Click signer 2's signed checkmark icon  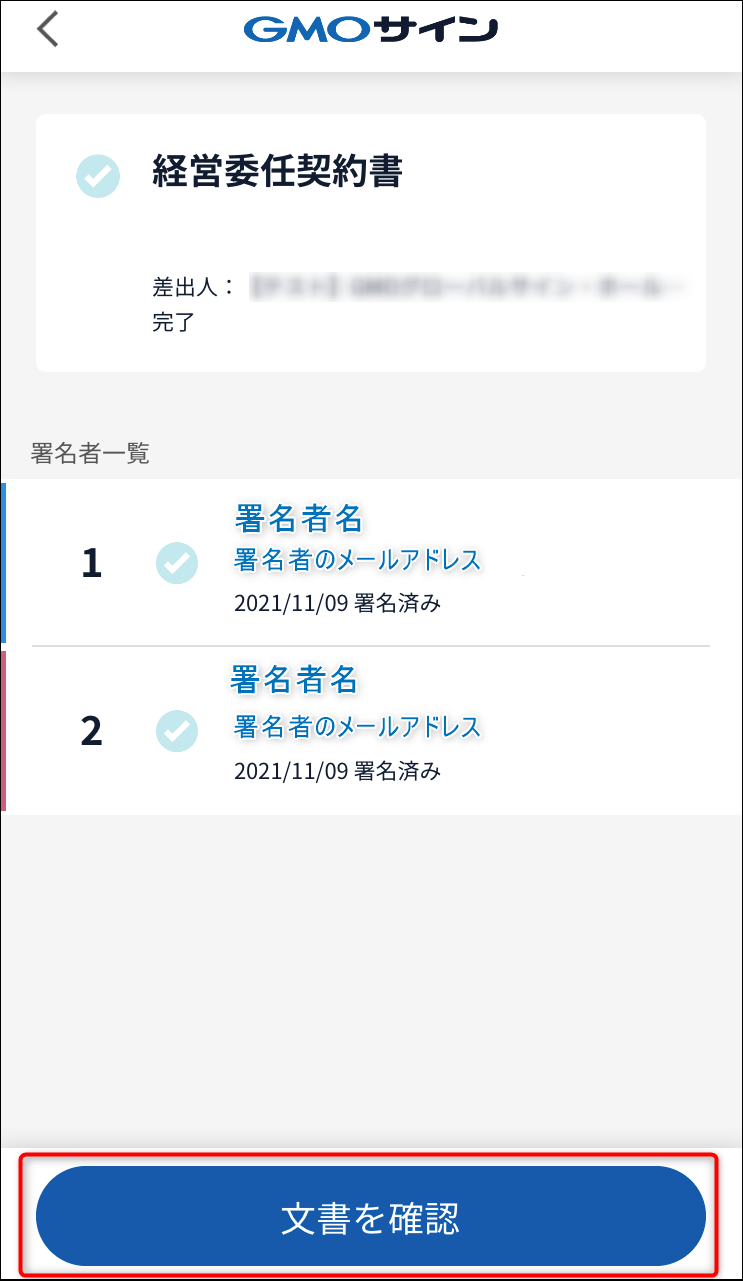[x=177, y=730]
